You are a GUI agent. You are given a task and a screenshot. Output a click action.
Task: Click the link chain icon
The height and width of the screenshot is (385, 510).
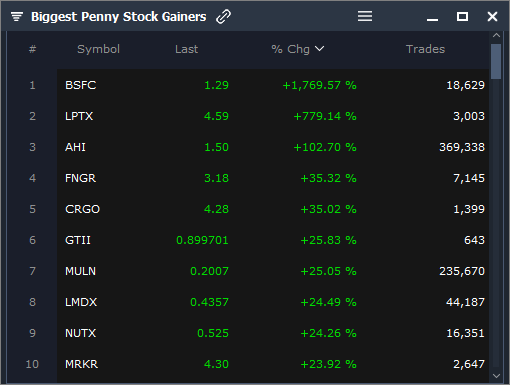(223, 17)
